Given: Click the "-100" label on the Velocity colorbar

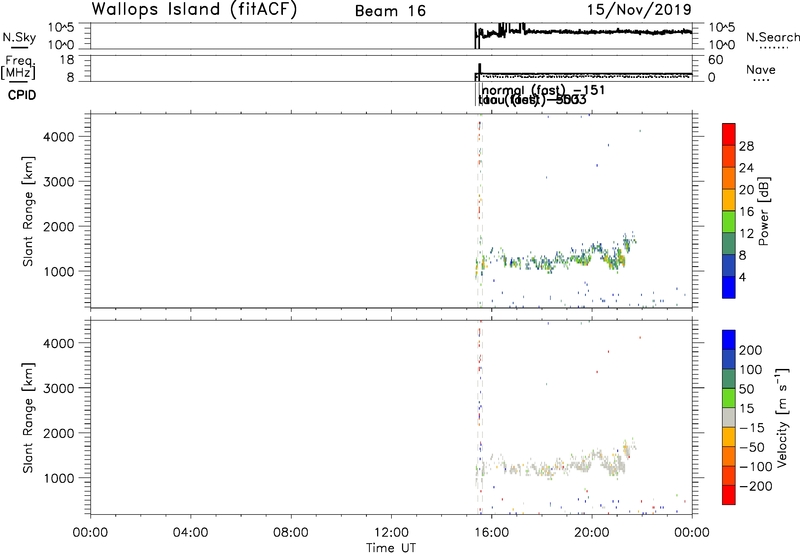Looking at the screenshot, I should (x=756, y=467).
